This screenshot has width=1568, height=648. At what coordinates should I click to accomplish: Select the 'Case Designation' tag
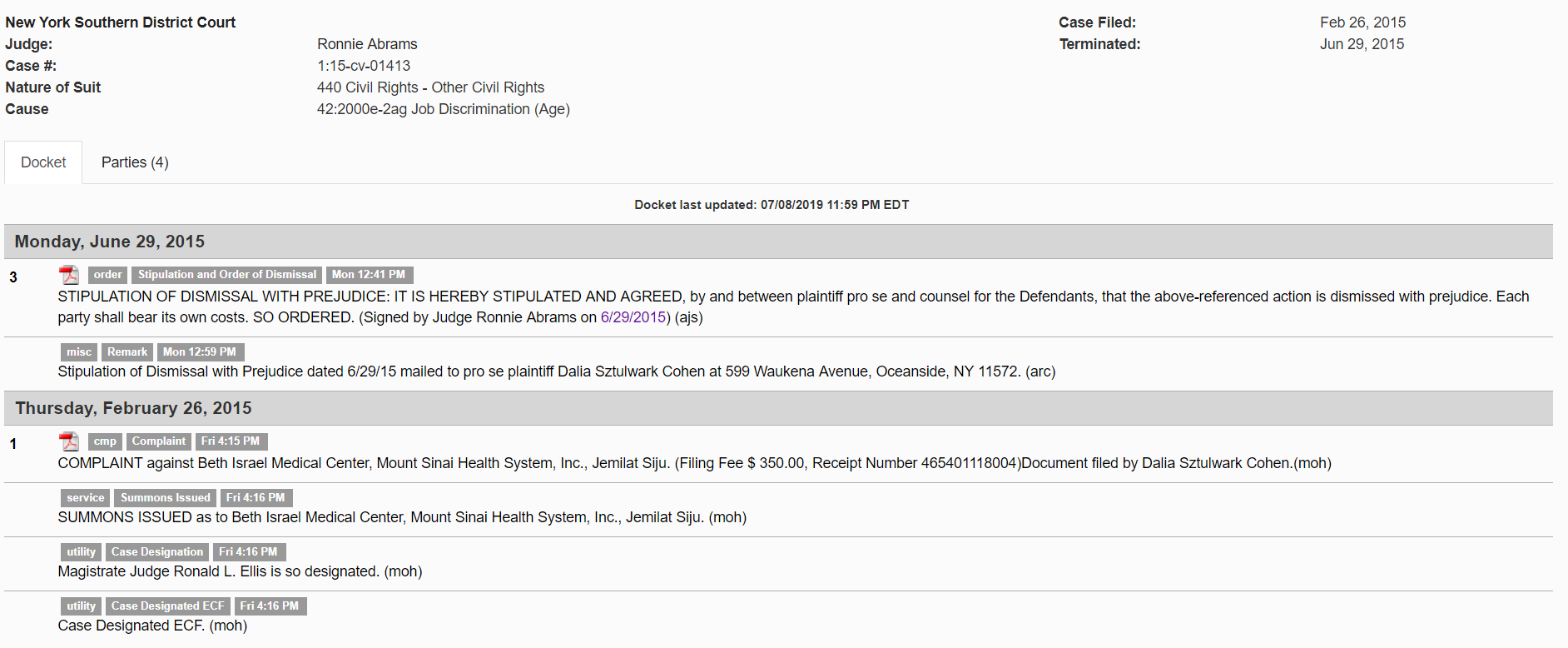coord(157,552)
